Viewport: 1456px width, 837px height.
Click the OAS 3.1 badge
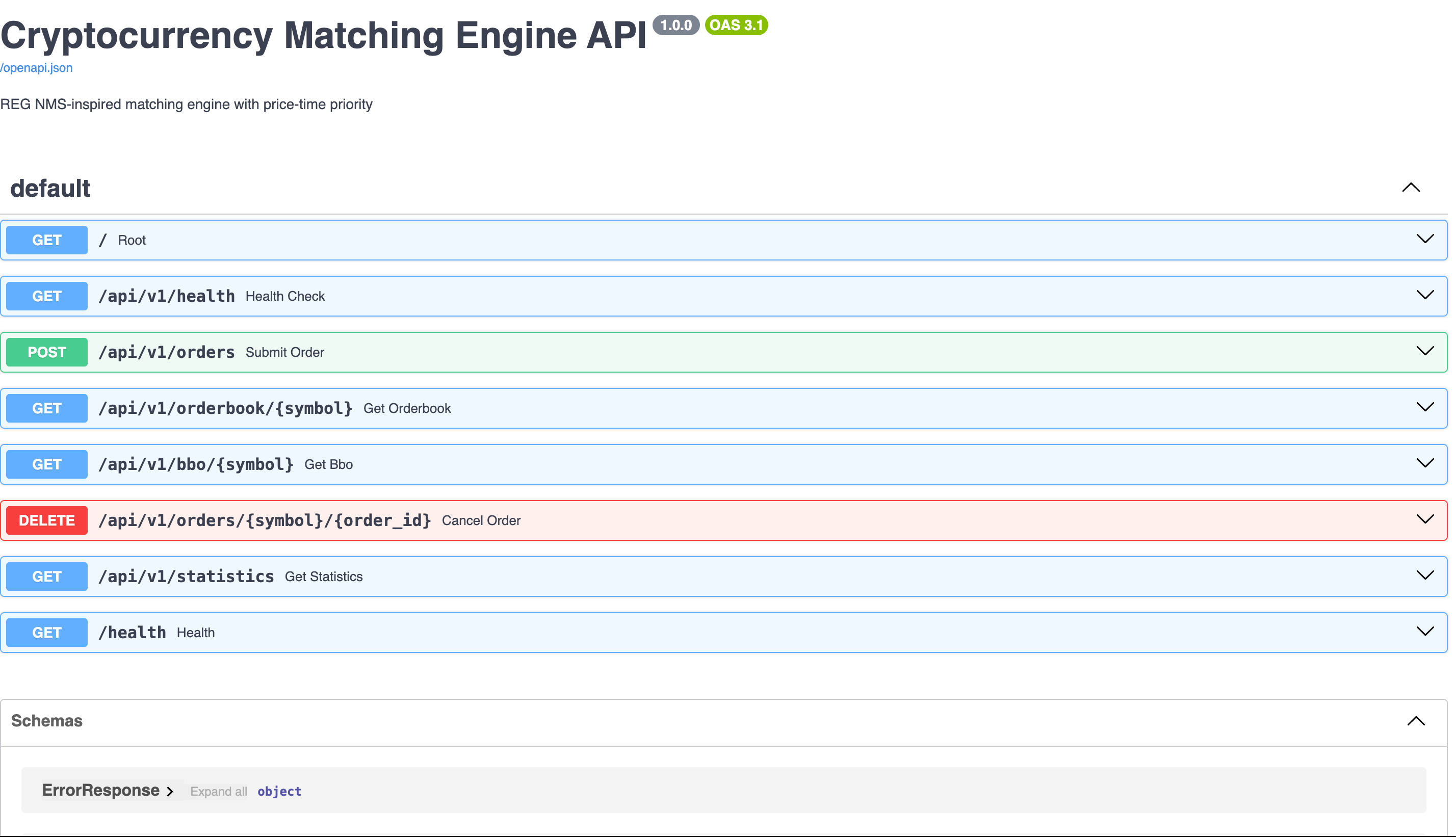pos(736,25)
